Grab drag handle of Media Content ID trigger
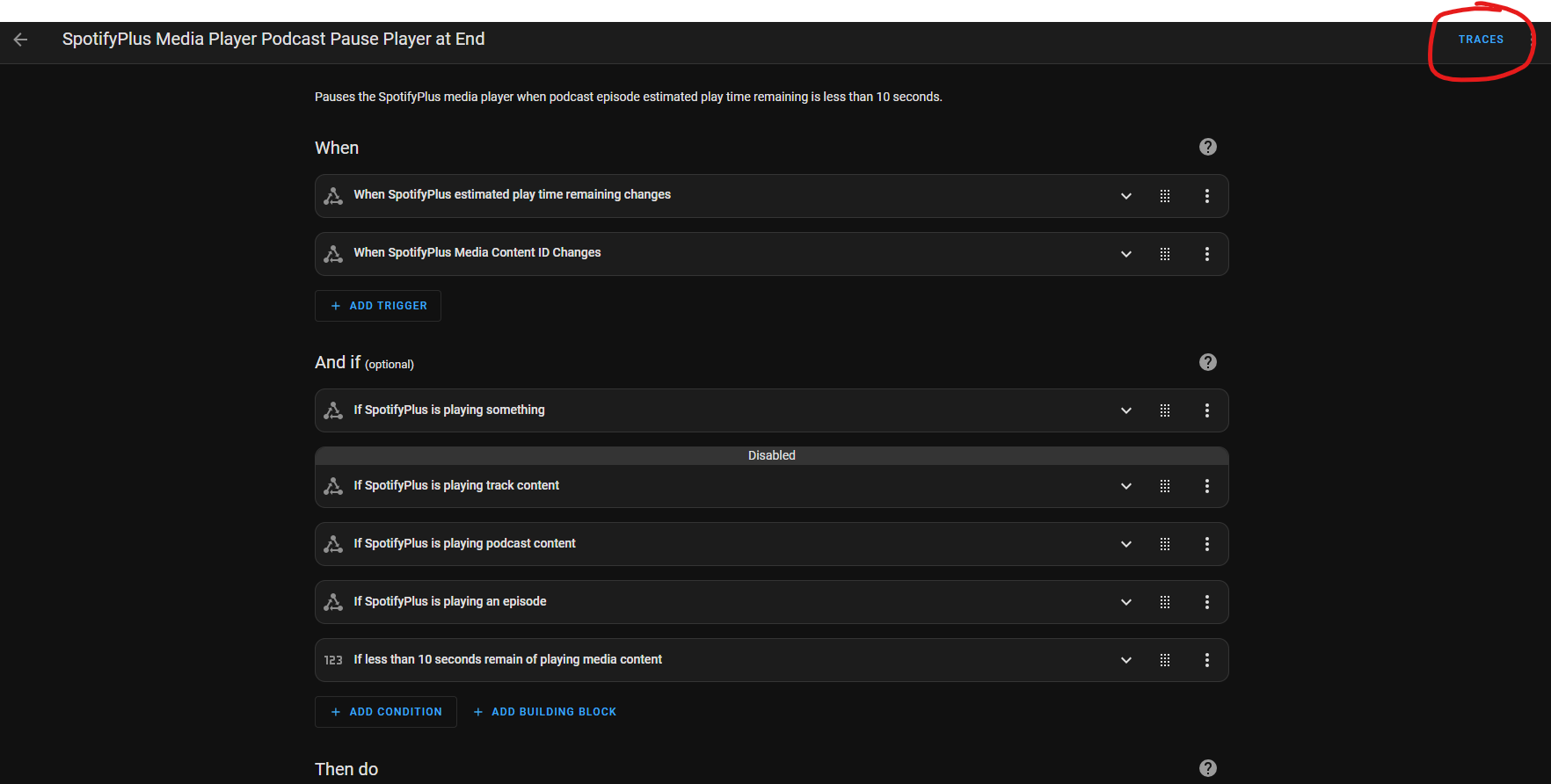 coord(1165,254)
